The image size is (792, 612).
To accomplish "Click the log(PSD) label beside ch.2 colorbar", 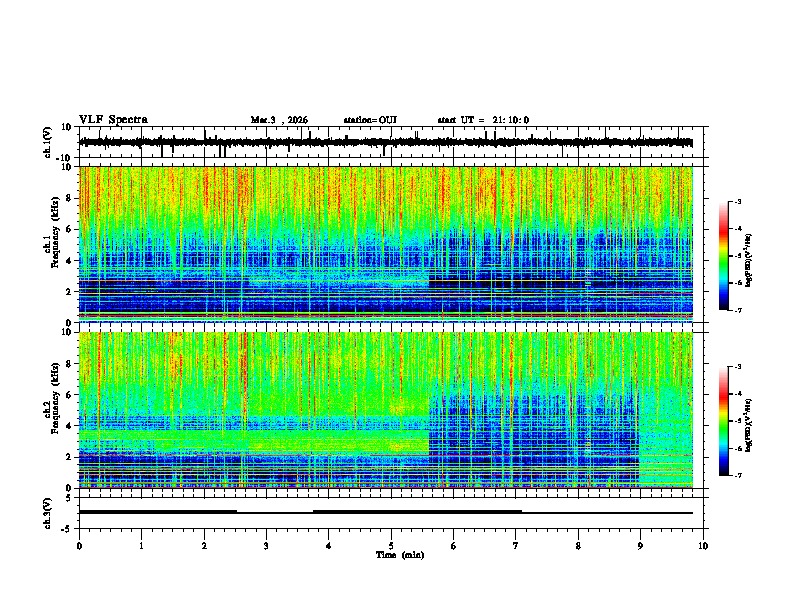I will (749, 424).
